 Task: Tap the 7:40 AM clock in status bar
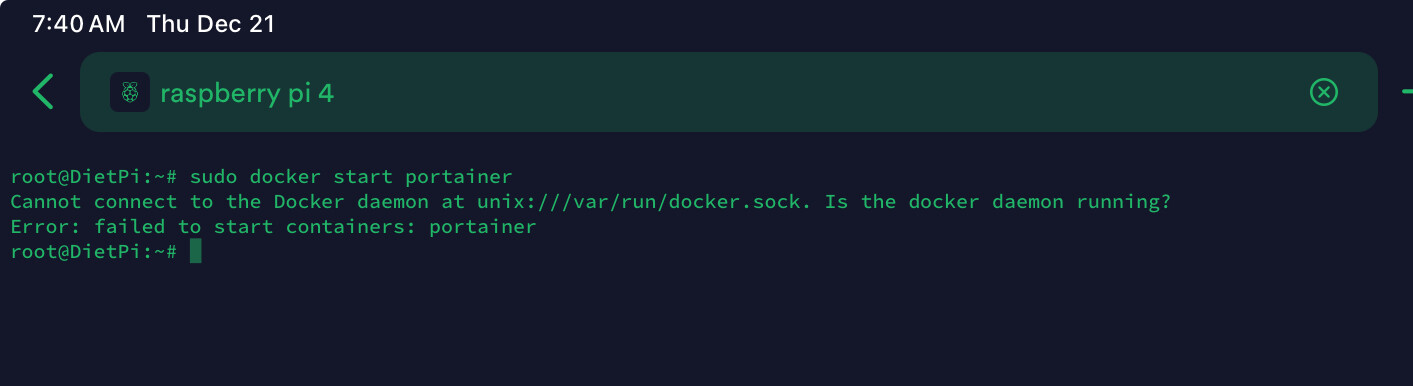[79, 24]
